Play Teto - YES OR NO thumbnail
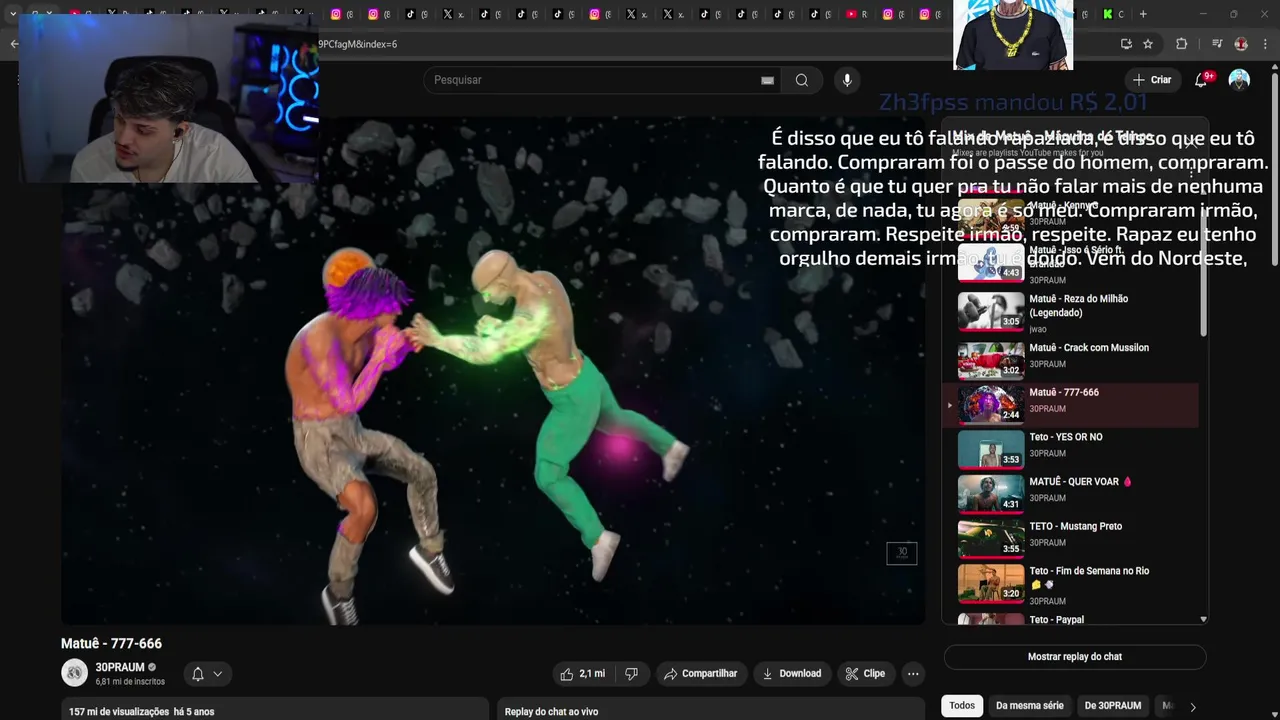Viewport: 1280px width, 720px height. [991, 450]
